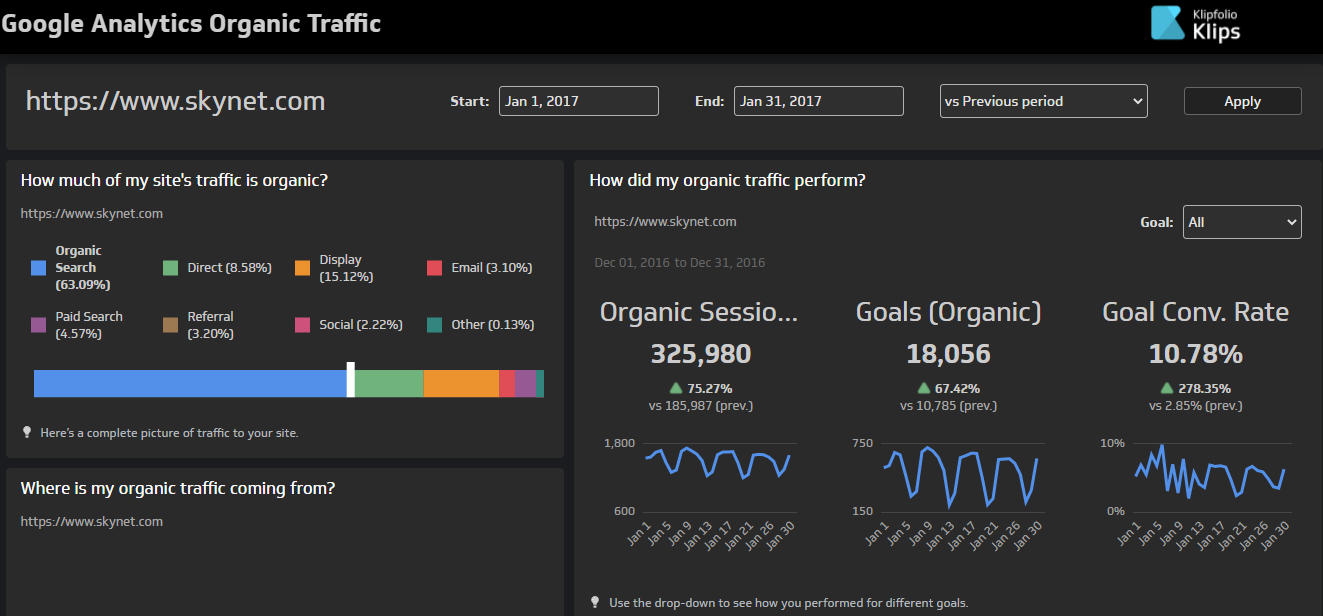Screen dimensions: 1323x616
Task: Click the orange Display bar segment
Action: pos(461,384)
